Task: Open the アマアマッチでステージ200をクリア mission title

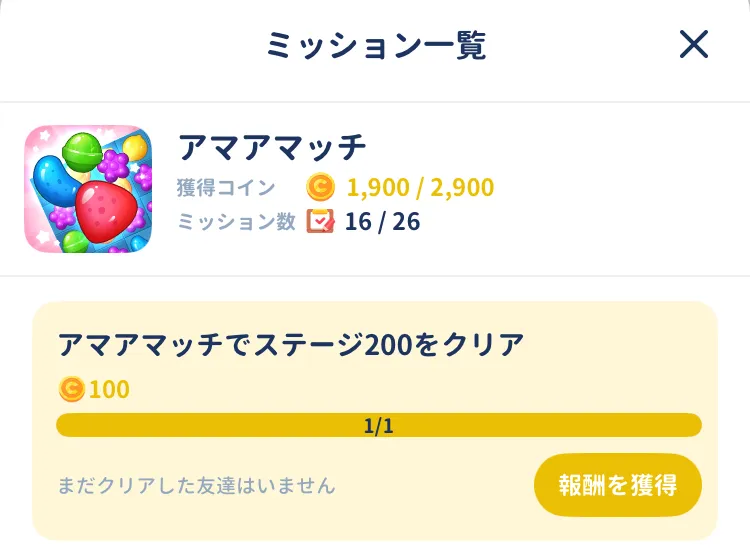Action: pyautogui.click(x=291, y=345)
